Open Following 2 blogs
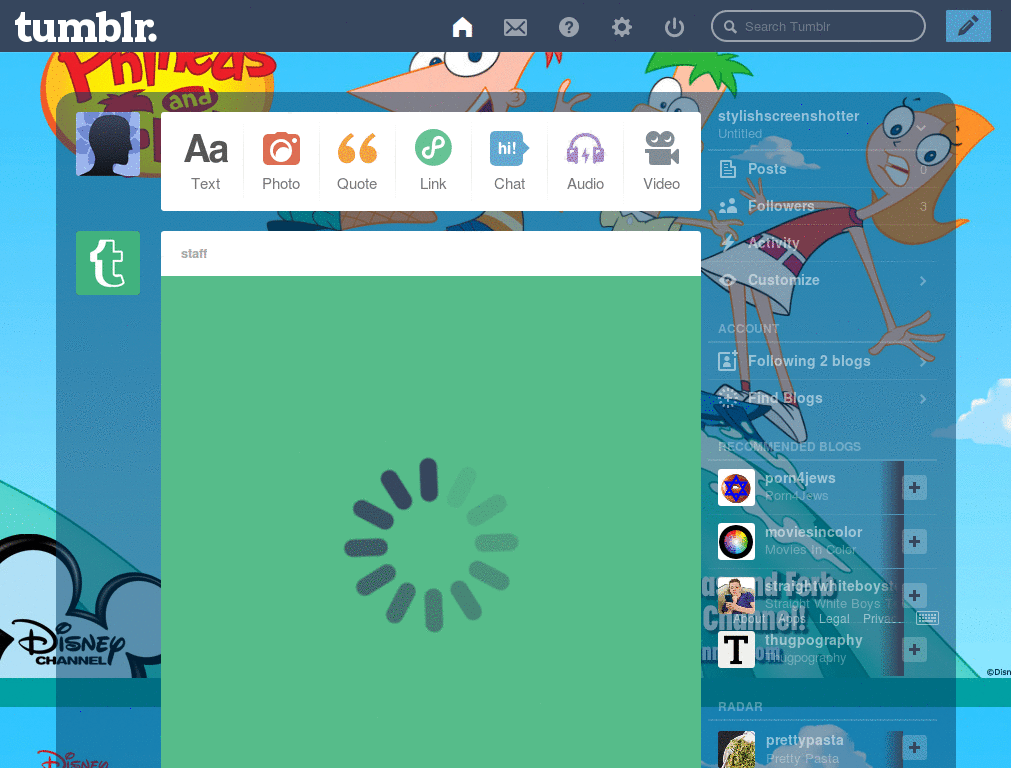1024x768 pixels. point(823,361)
